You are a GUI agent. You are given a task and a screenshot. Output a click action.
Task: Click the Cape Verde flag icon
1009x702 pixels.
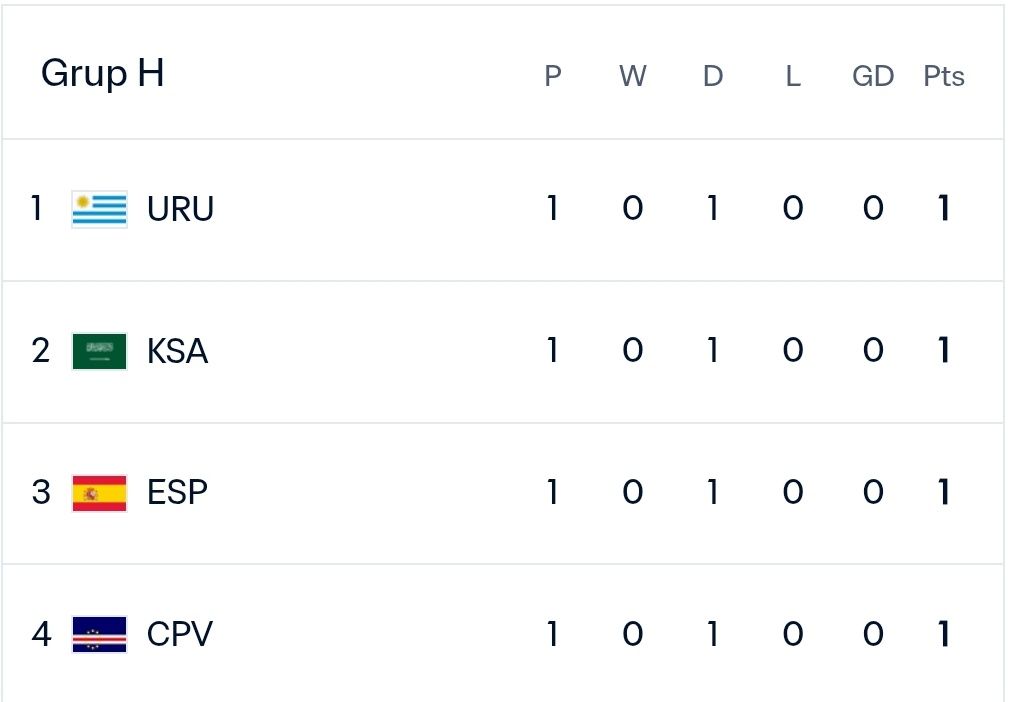click(99, 634)
